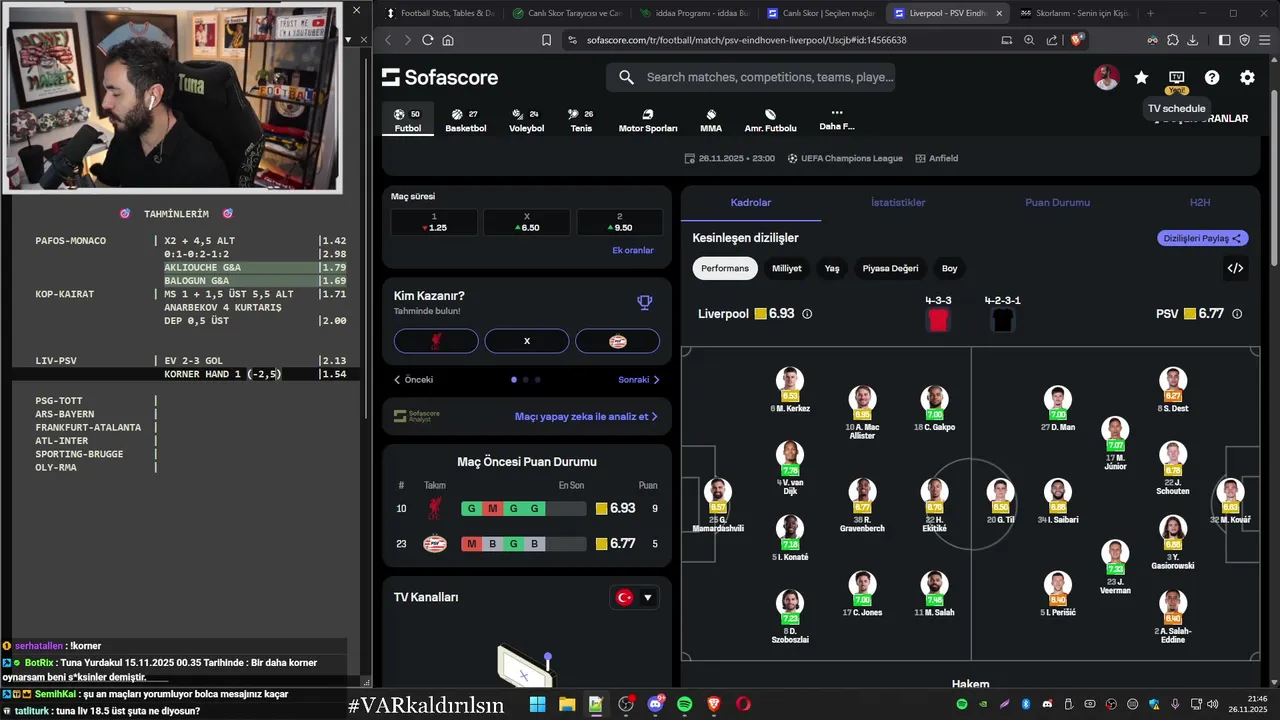
Task: Open Liverpool row in Maç Öncesi Puan Durumu
Action: click(527, 508)
